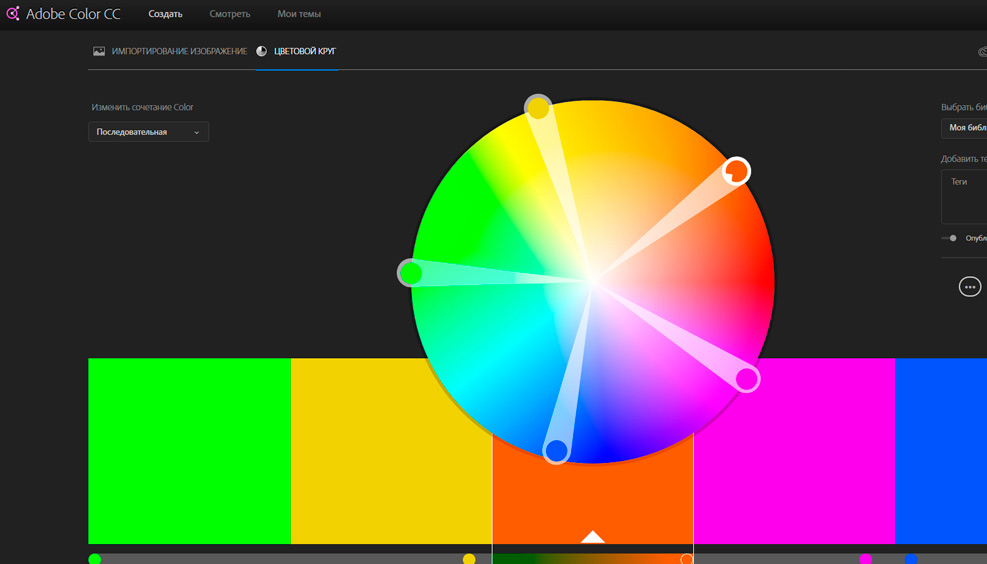Select the green handle on color wheel
987x564 pixels.
tap(410, 272)
